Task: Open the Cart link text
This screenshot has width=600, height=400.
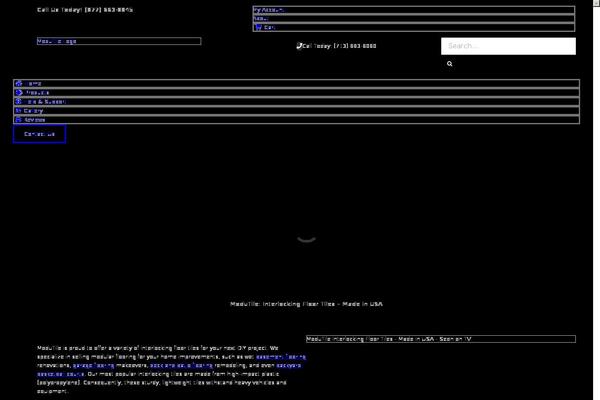Action: 269,28
